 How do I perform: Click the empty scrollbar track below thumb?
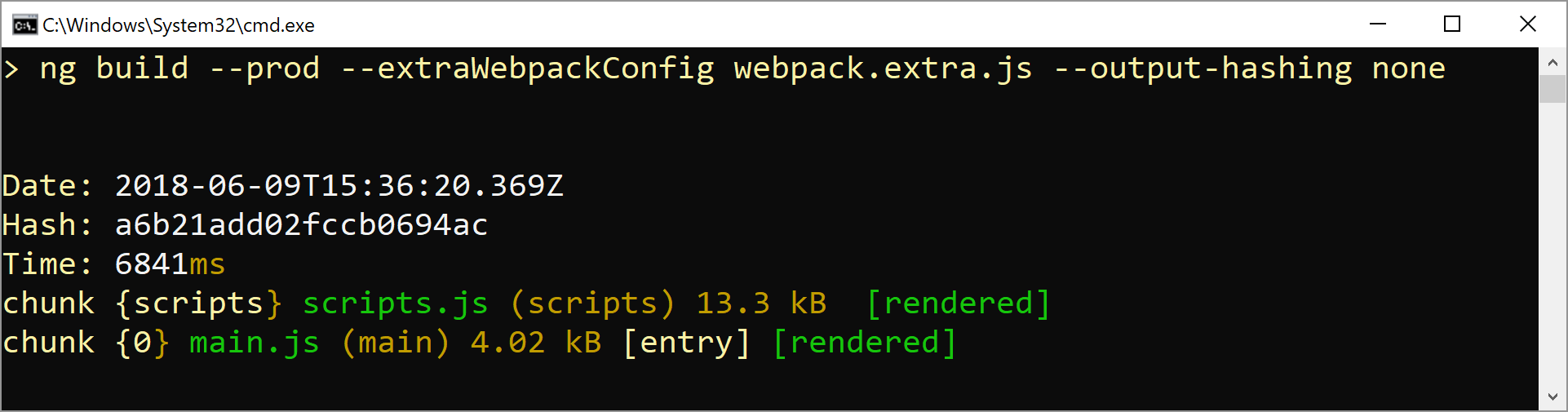(1552, 243)
